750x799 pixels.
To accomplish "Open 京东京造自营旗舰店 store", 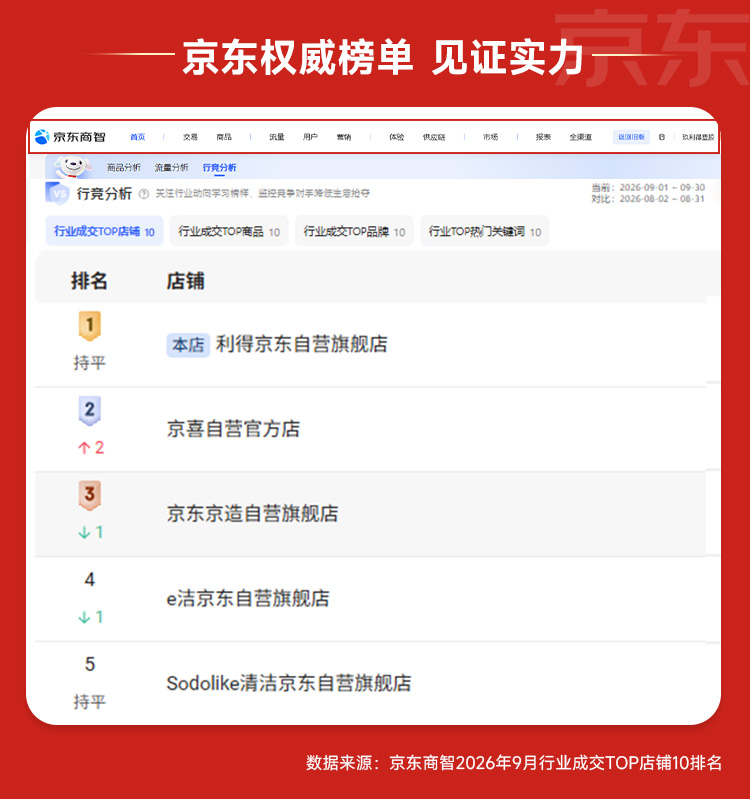I will pyautogui.click(x=253, y=514).
